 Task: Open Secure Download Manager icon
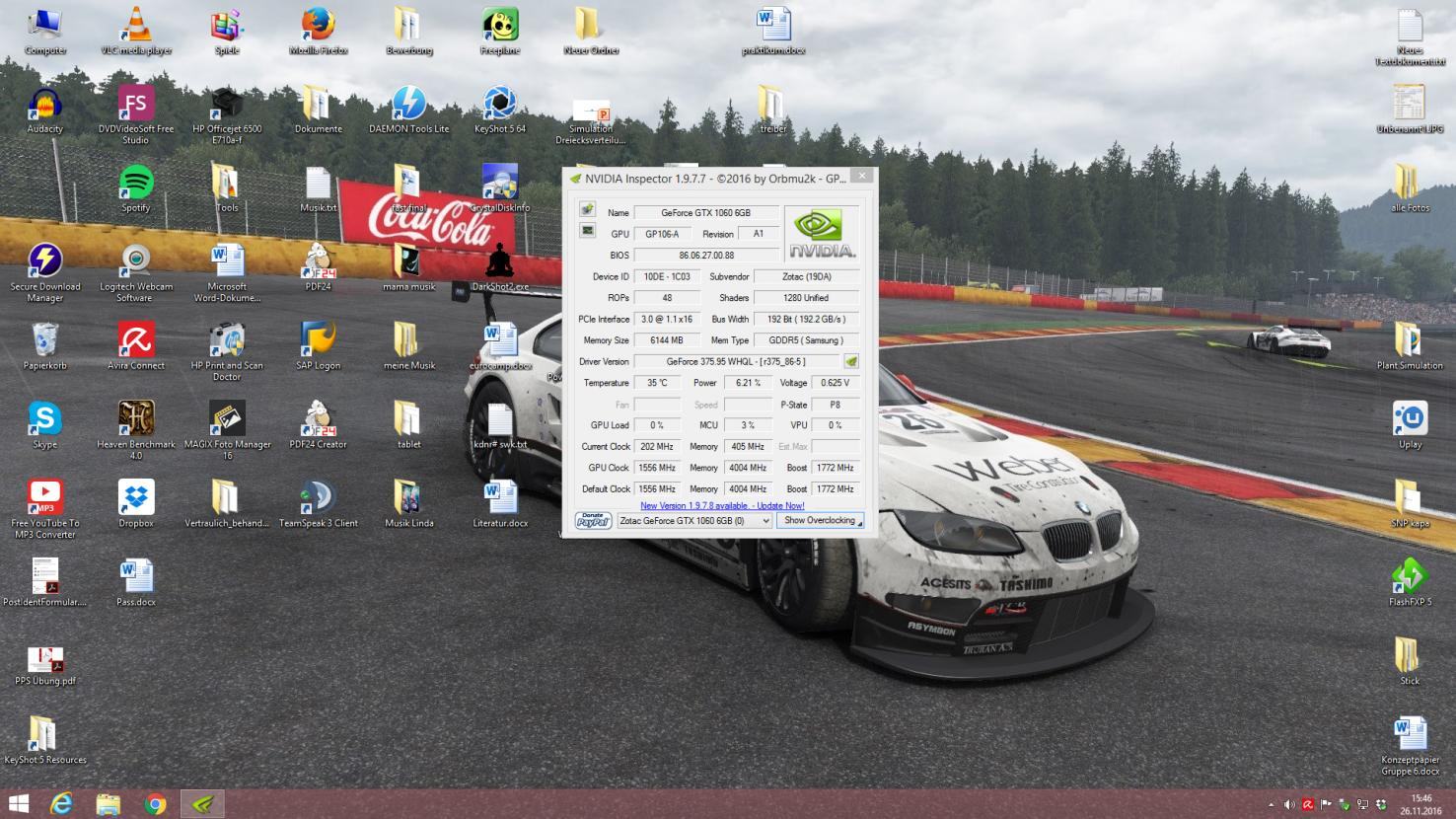click(45, 272)
